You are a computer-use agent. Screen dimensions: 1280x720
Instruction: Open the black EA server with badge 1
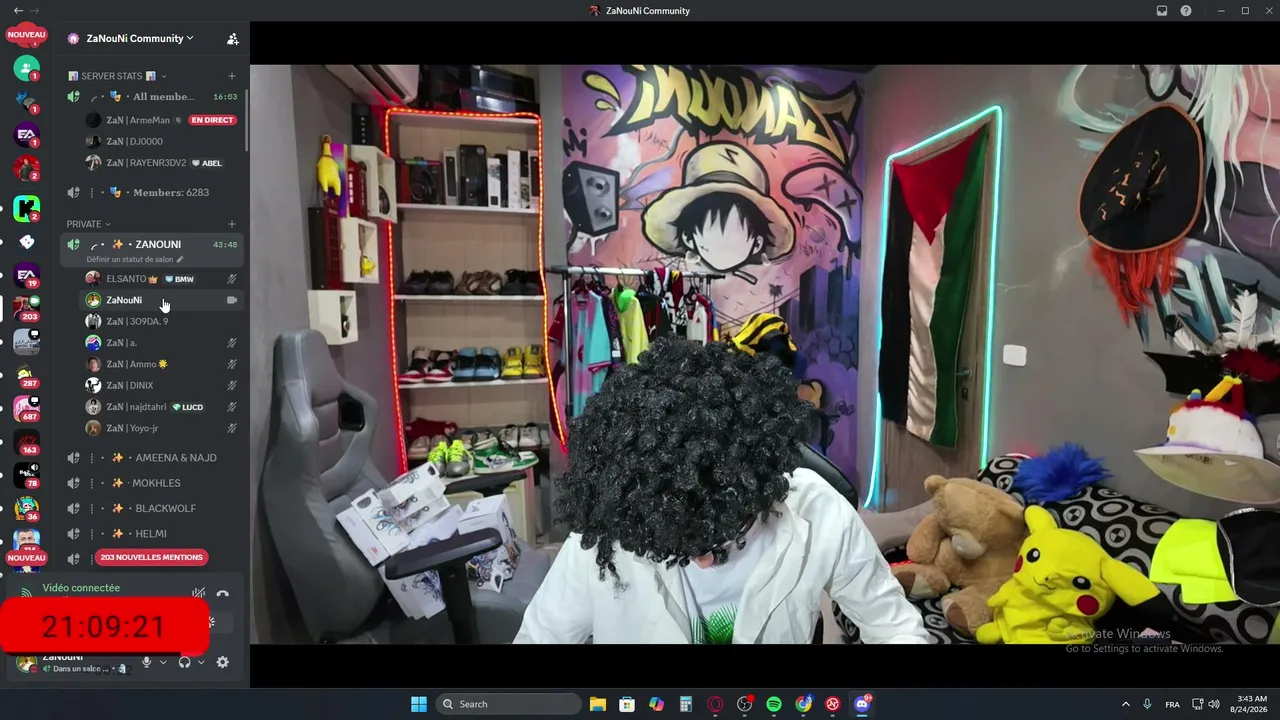tap(26, 135)
